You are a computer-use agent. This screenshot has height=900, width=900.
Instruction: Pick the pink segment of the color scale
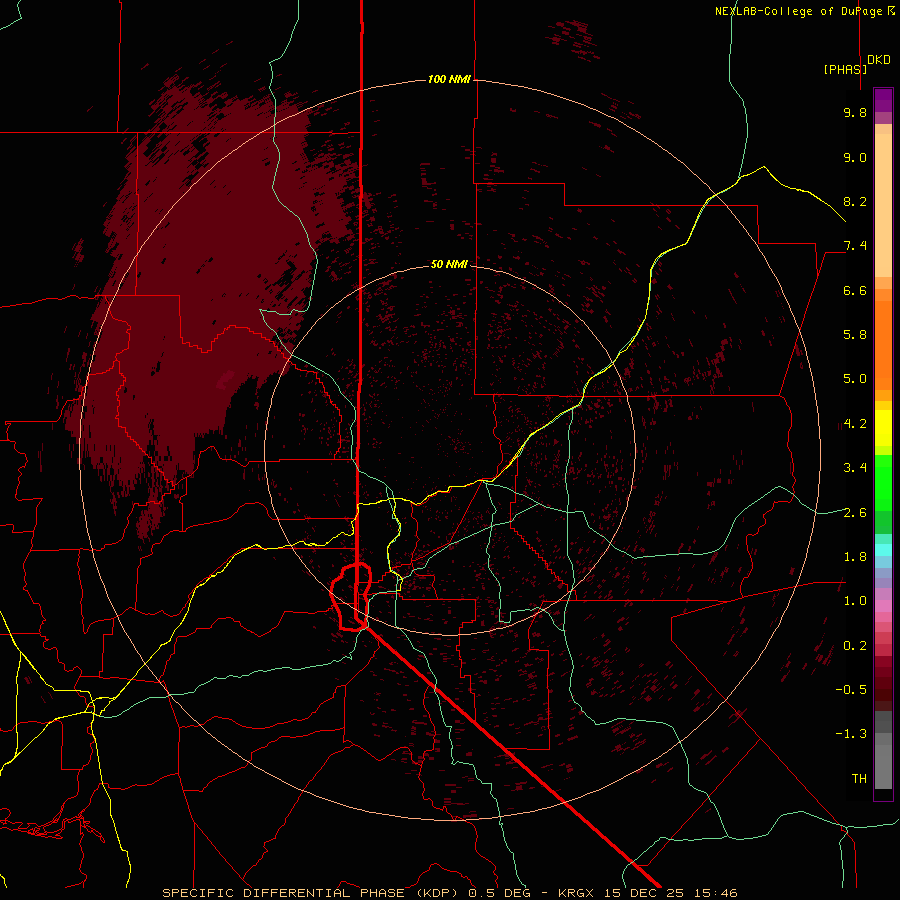coord(883,606)
